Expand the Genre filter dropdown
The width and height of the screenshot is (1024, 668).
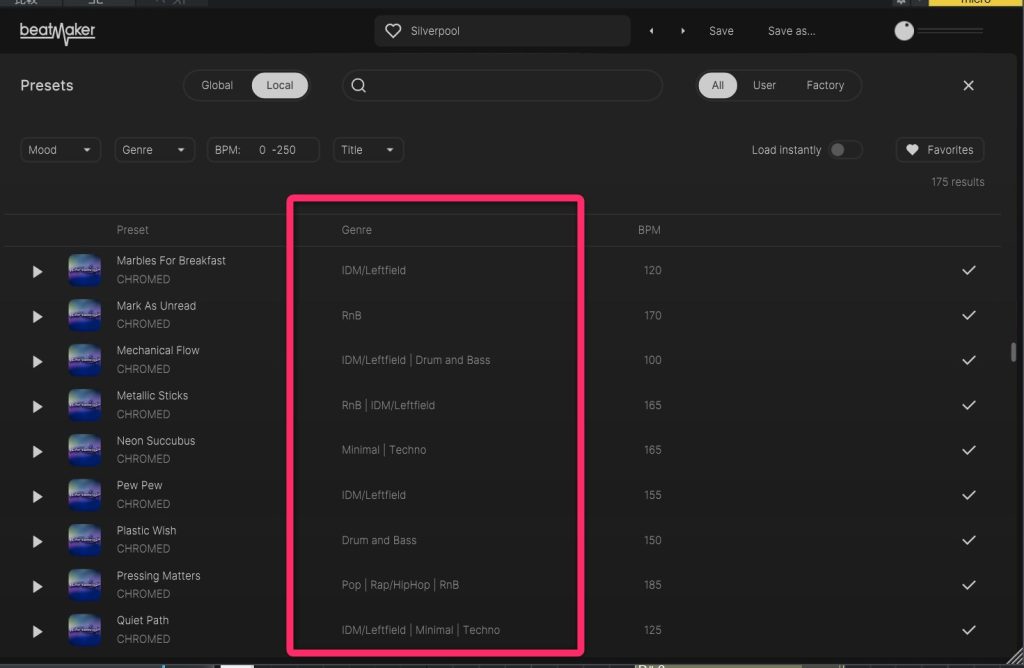click(x=154, y=150)
